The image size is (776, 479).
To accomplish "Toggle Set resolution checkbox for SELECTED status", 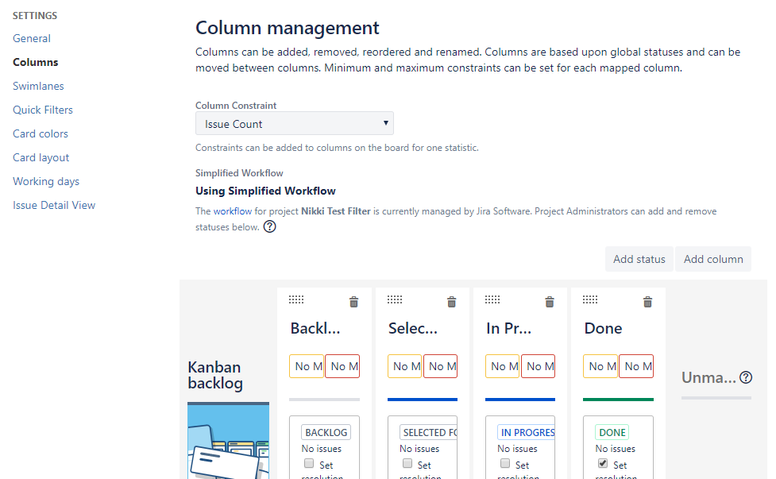I will pos(407,463).
